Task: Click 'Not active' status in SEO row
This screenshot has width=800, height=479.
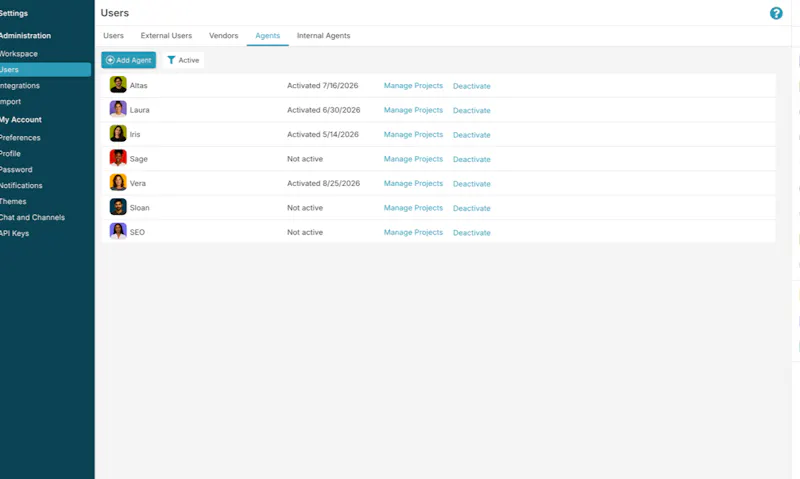Action: [x=305, y=233]
